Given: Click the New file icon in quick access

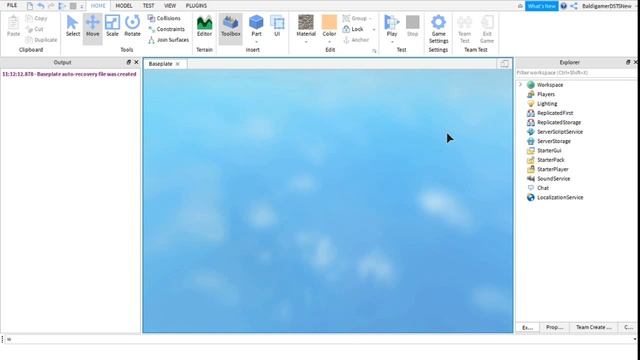Looking at the screenshot, I should click(30, 6).
